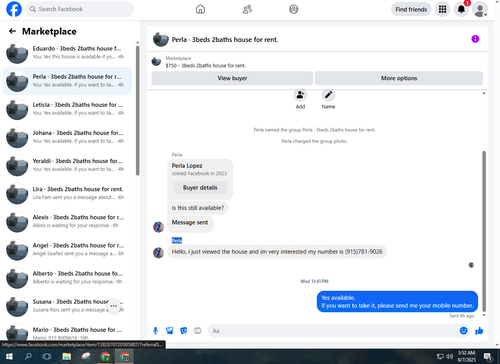Screen dimensions: 500x364
Task: Send a thumbs up like
Action: pos(479,331)
